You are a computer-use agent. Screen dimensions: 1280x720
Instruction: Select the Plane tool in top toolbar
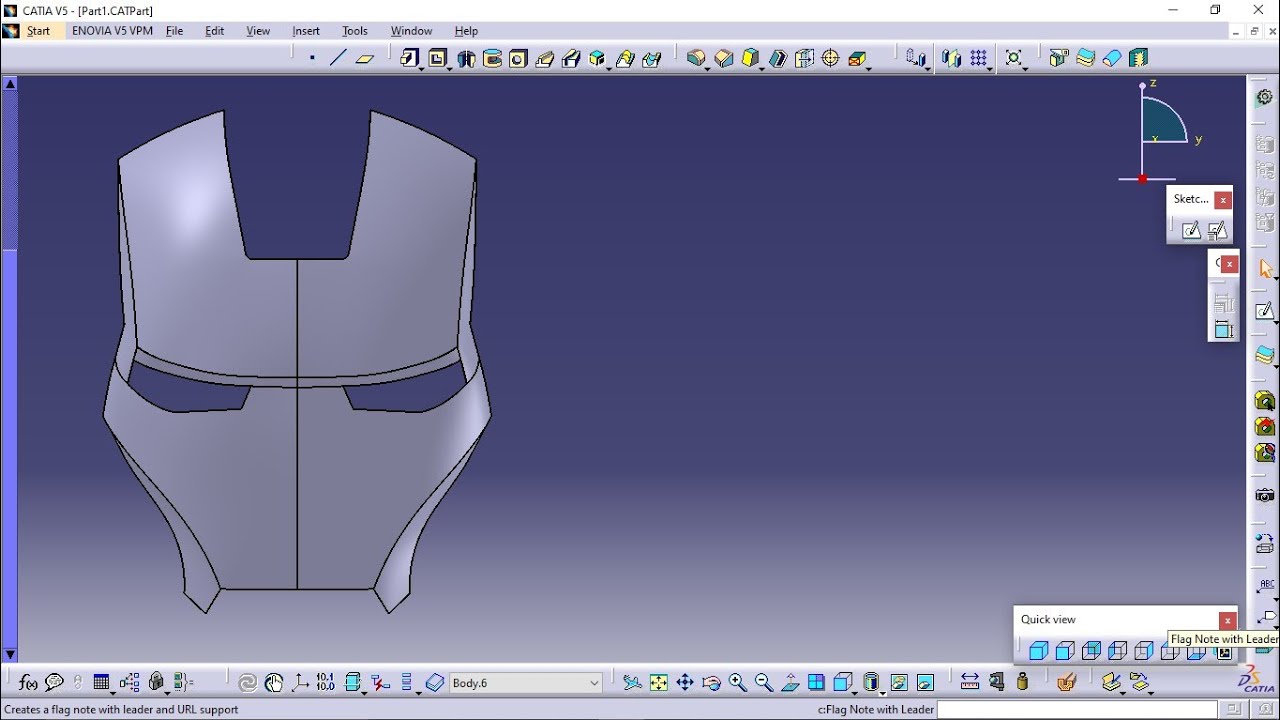pos(365,59)
